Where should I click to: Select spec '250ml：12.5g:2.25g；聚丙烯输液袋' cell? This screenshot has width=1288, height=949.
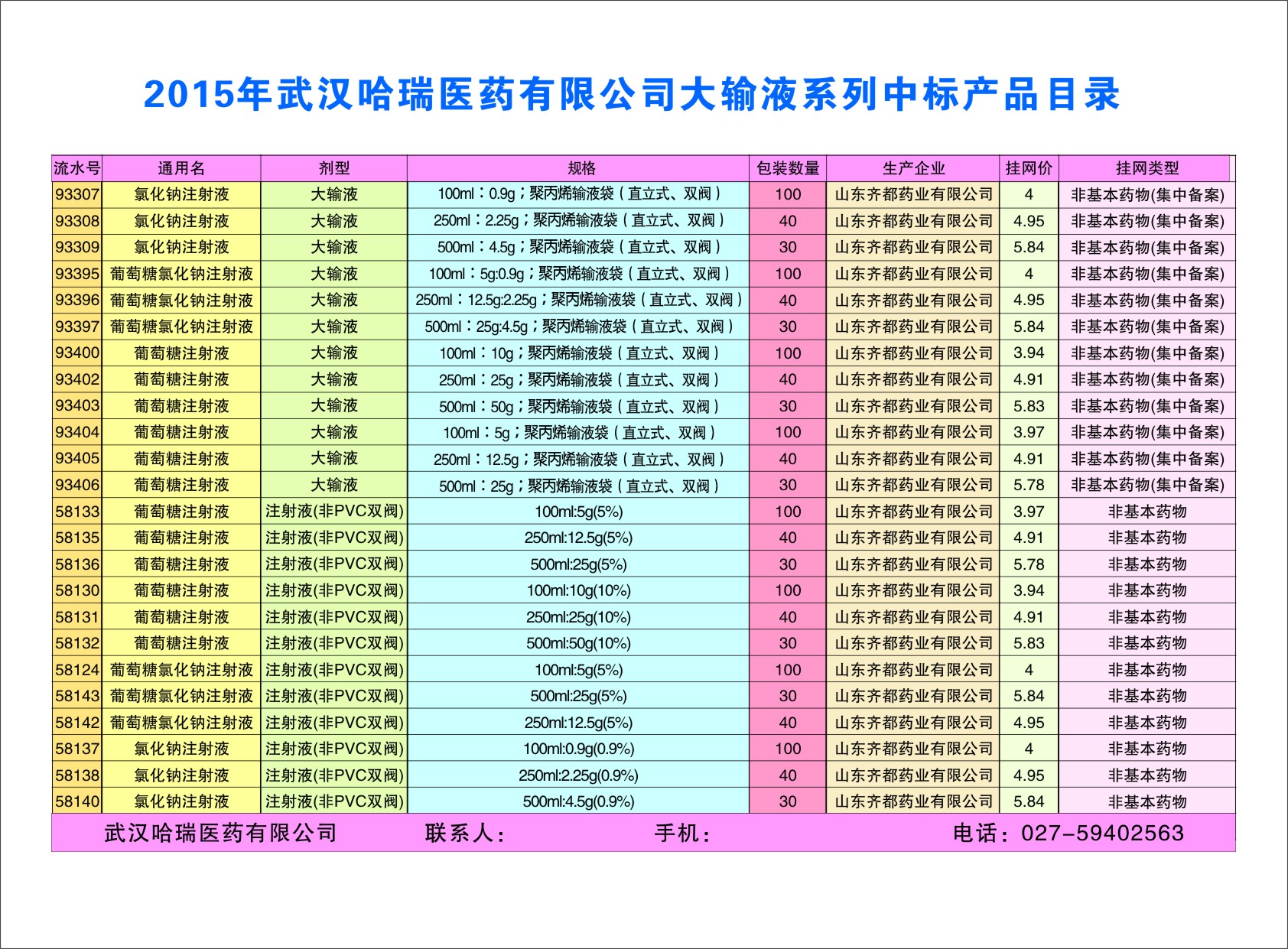(x=578, y=300)
